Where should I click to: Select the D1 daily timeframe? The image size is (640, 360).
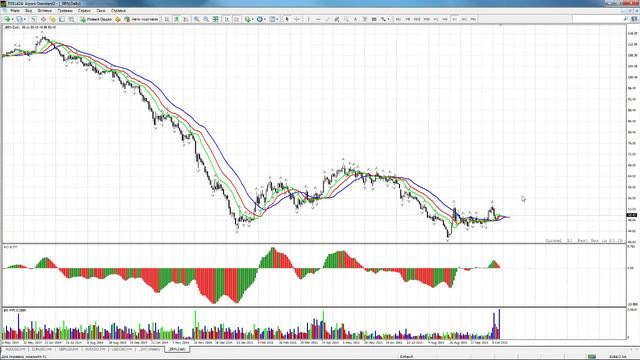455,19
